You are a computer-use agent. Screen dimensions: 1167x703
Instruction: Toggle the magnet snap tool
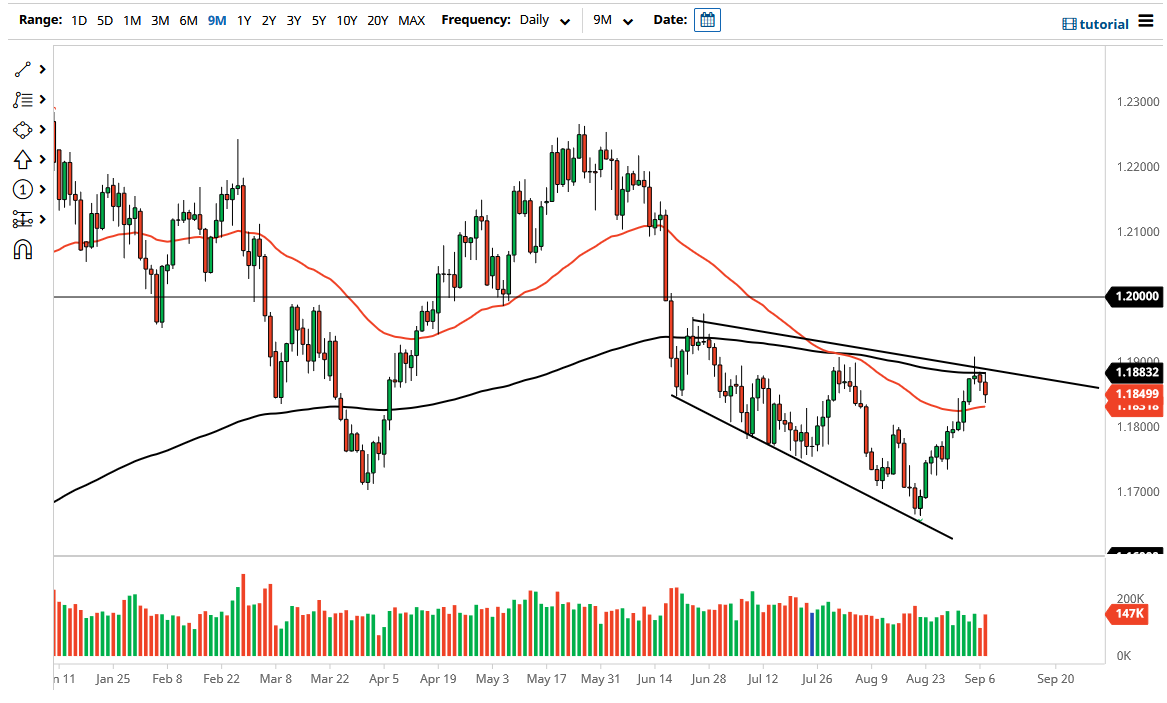click(22, 249)
